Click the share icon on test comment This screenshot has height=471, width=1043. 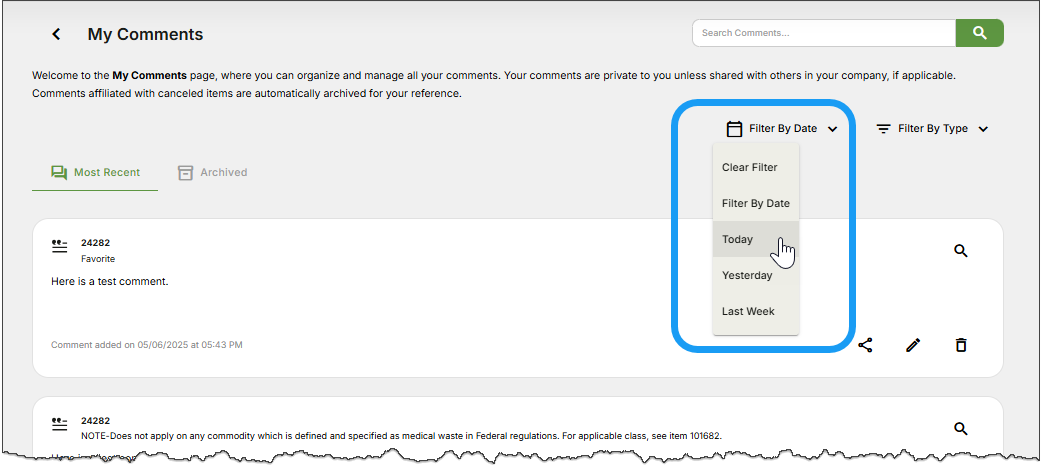865,345
